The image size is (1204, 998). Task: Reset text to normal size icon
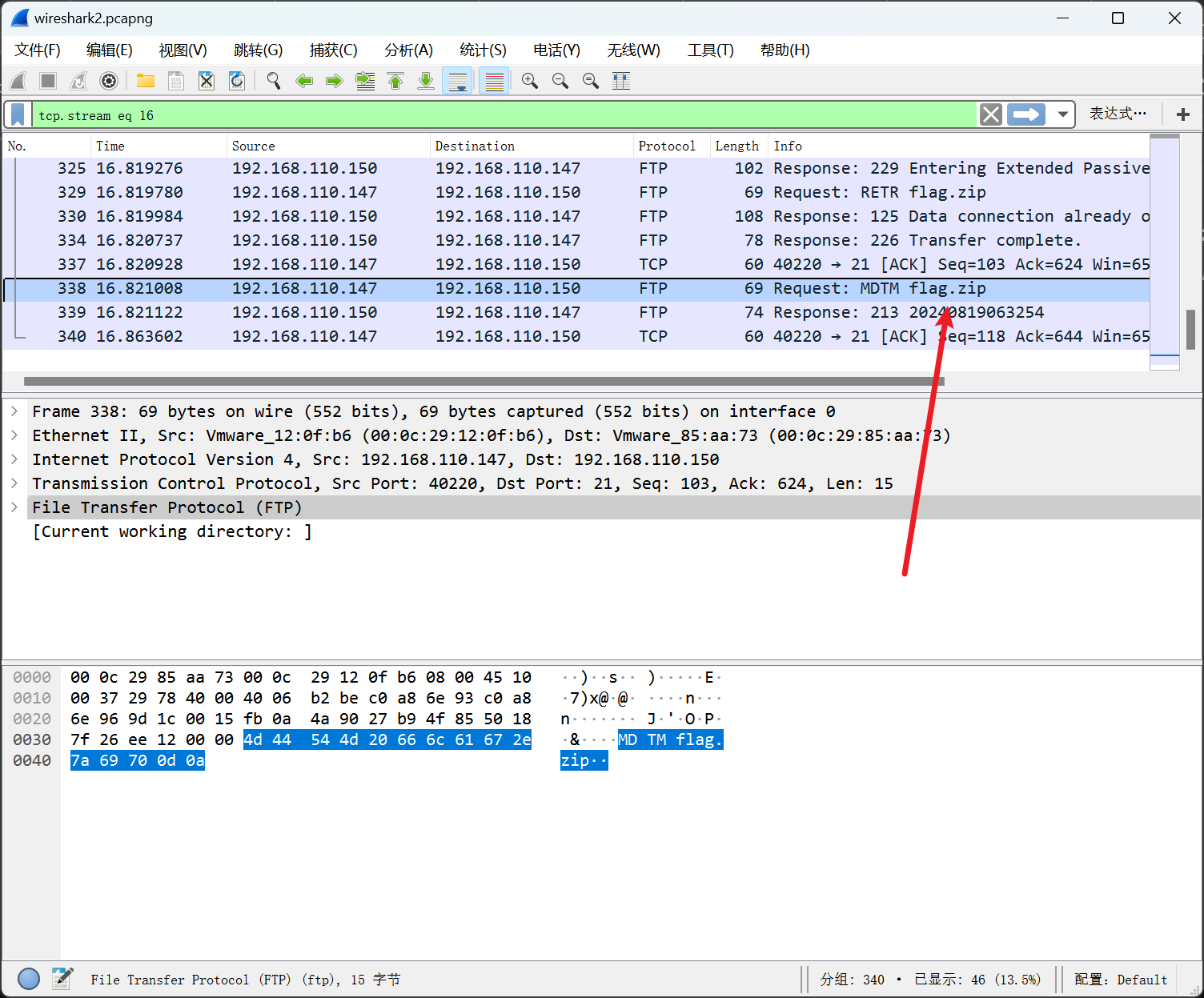point(591,81)
